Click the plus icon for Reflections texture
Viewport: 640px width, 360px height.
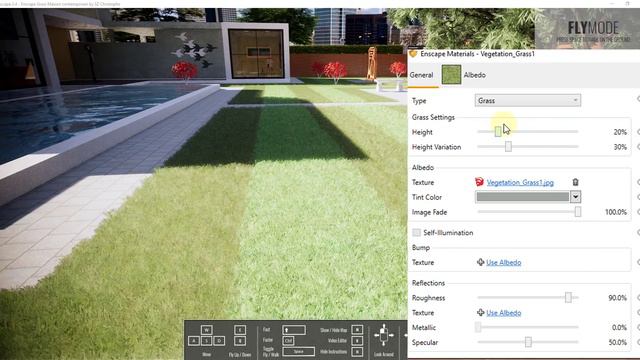pos(480,313)
